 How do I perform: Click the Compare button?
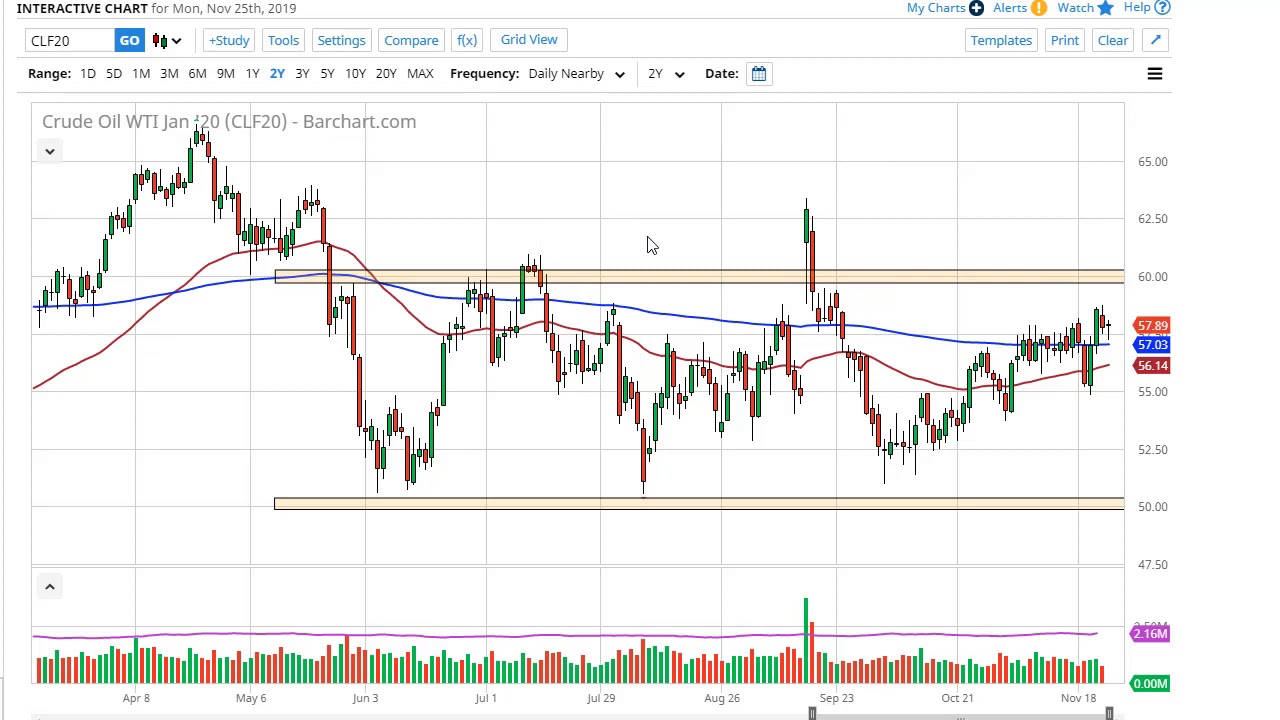point(411,40)
